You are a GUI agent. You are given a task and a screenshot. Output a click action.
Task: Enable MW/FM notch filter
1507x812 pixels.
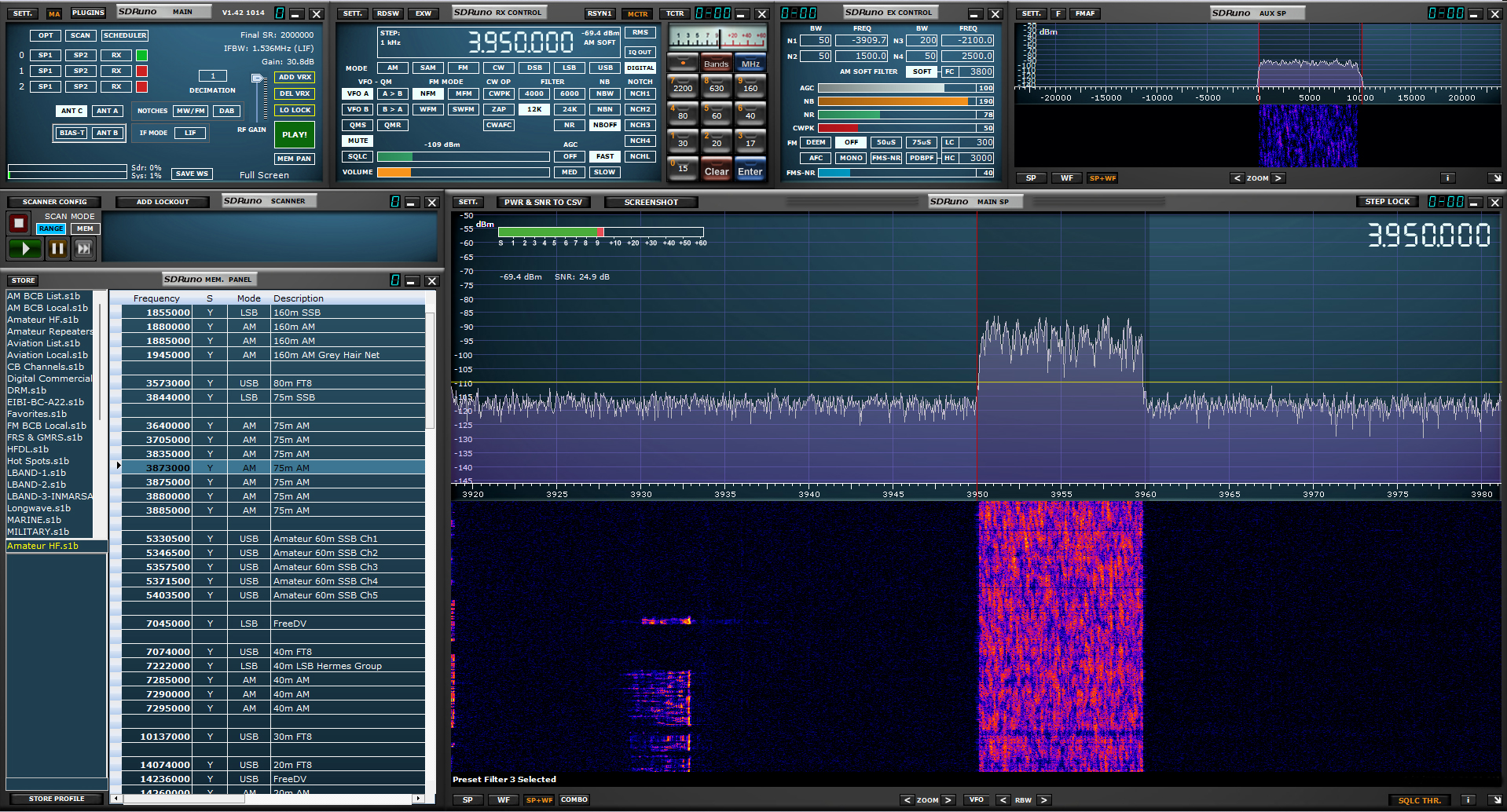(191, 111)
